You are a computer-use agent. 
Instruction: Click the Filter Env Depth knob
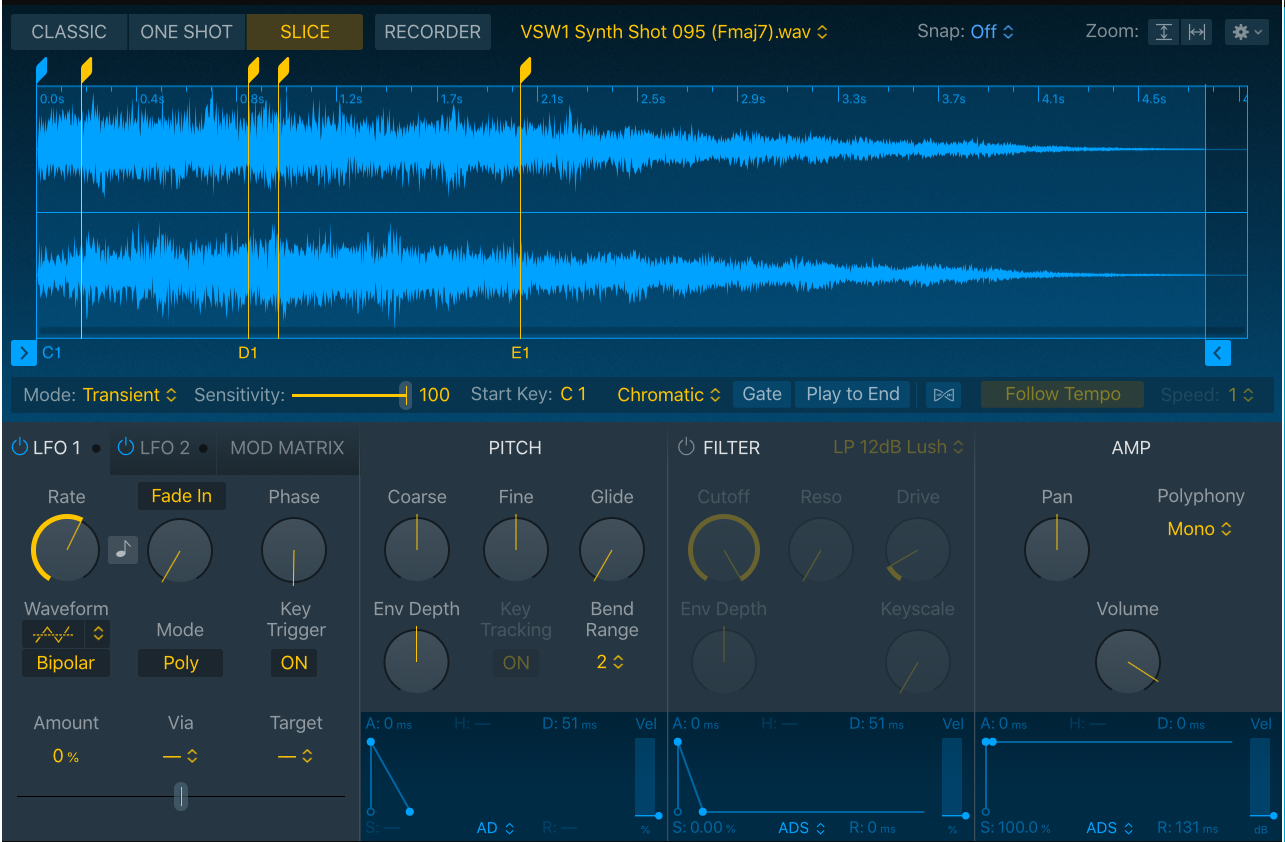(724, 662)
